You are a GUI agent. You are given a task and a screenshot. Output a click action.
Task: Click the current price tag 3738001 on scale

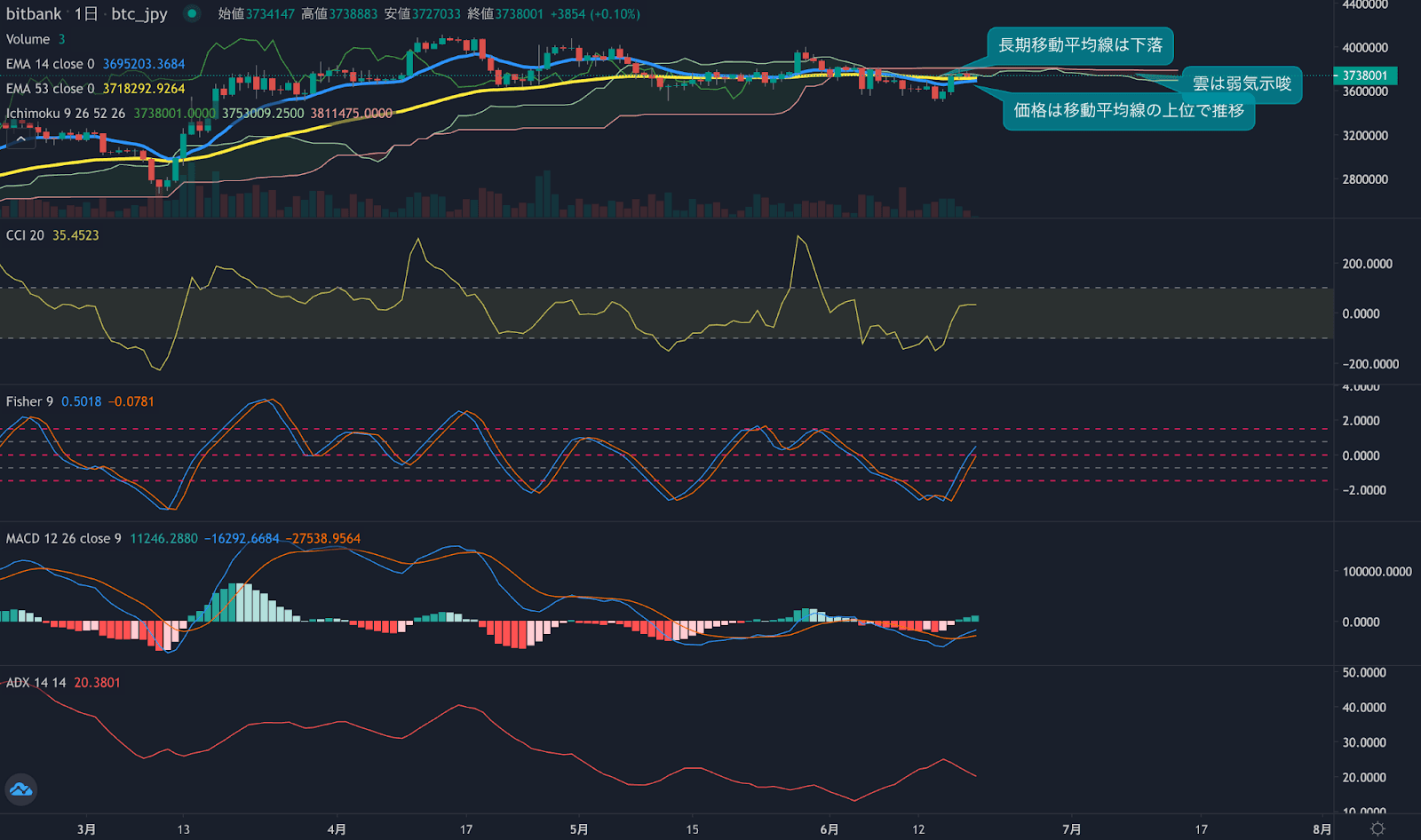[1365, 76]
